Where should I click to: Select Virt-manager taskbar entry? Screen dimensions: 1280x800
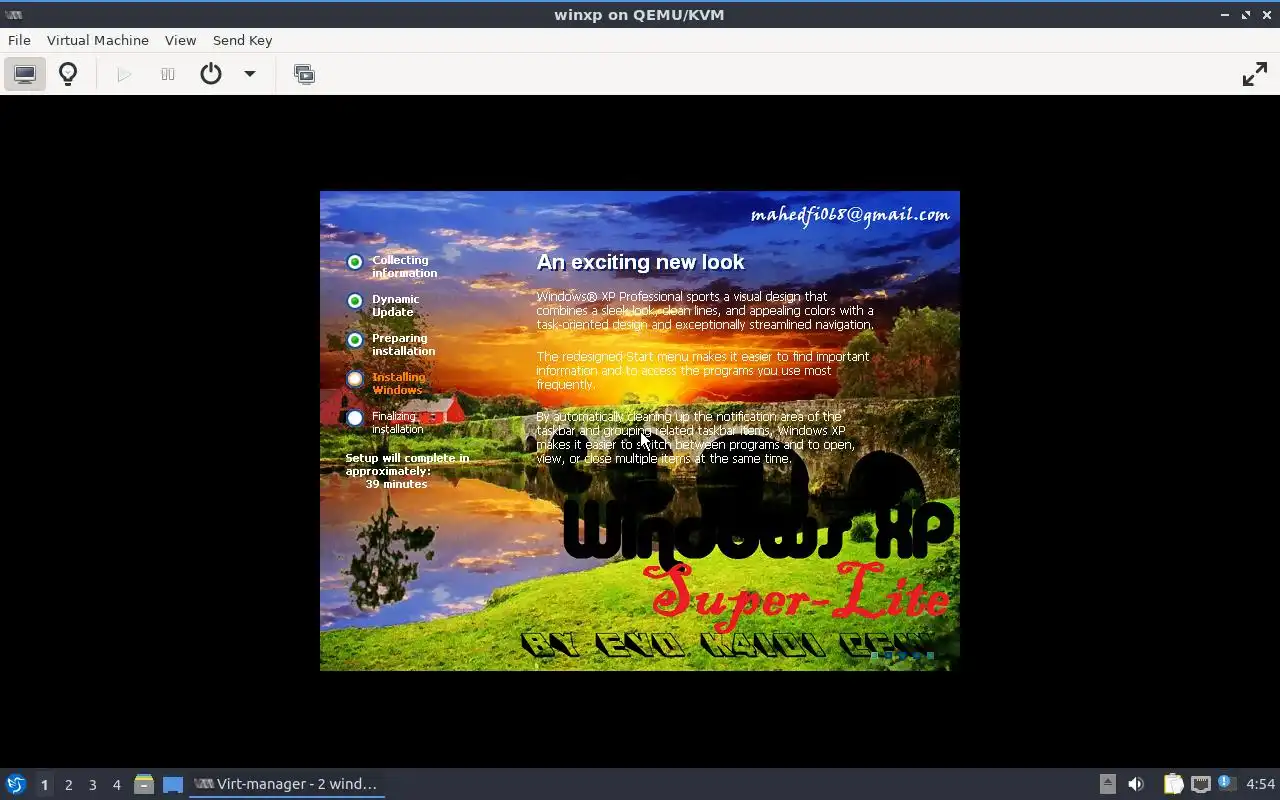tap(287, 784)
